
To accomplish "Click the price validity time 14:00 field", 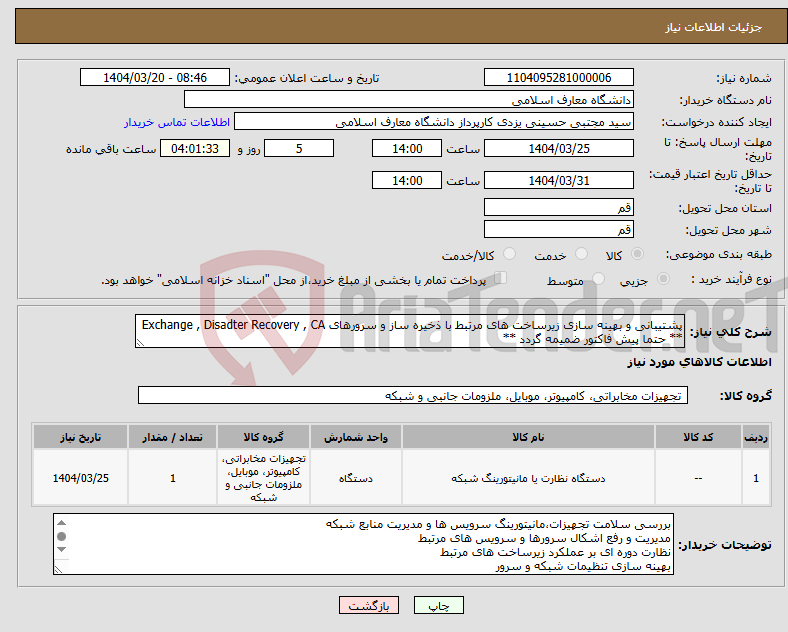I will point(407,180).
